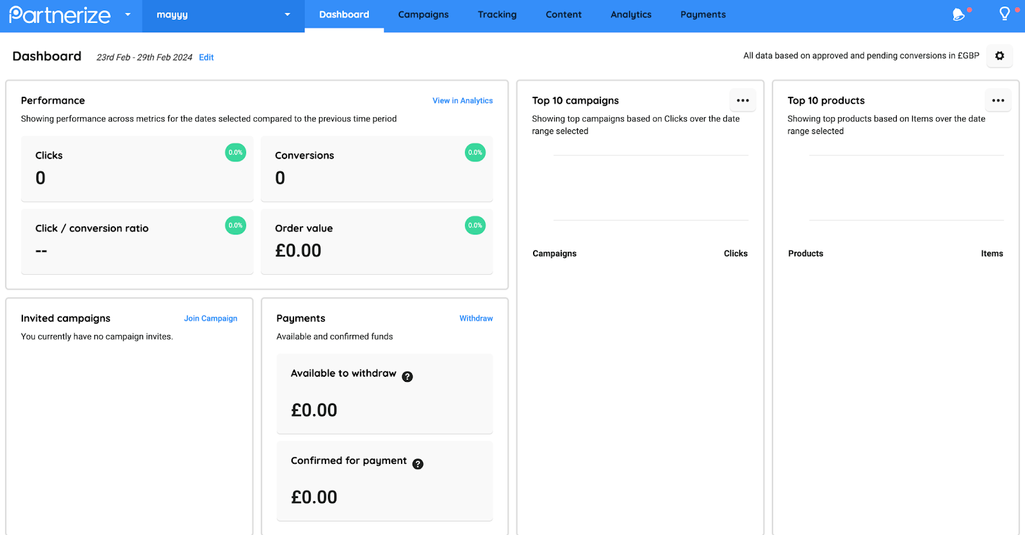Screen dimensions: 1025x535
Task: Click the Performance heading
Action: (x=53, y=101)
